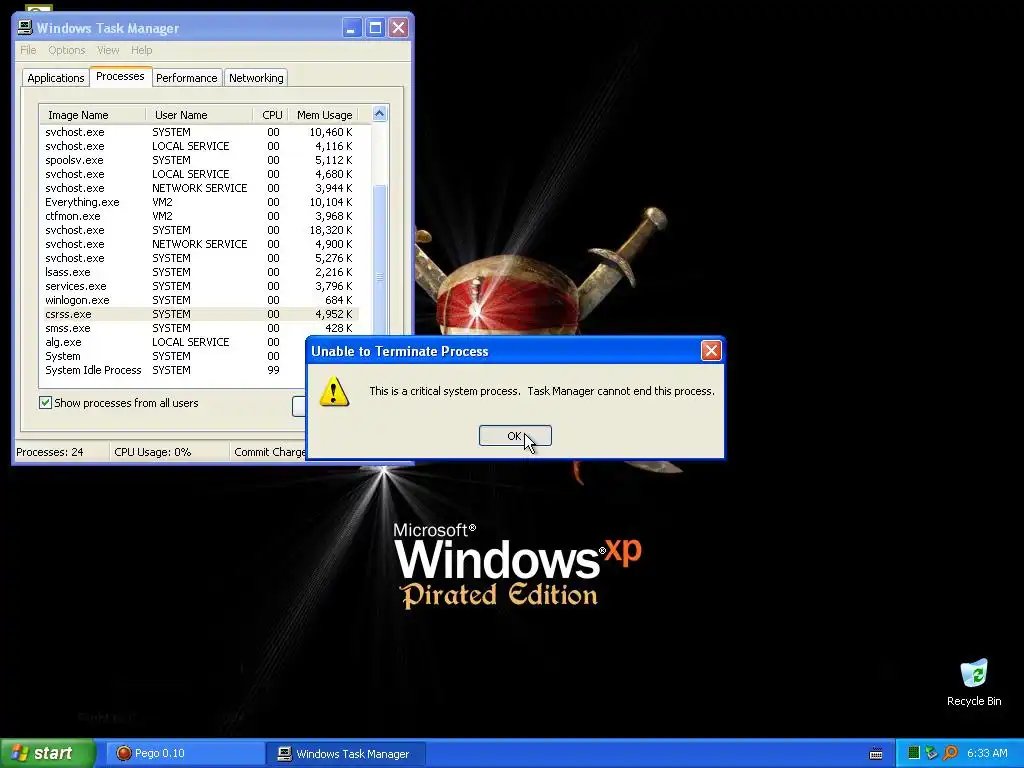Viewport: 1024px width, 768px height.
Task: Click the 684 K memory value
Action: click(338, 300)
